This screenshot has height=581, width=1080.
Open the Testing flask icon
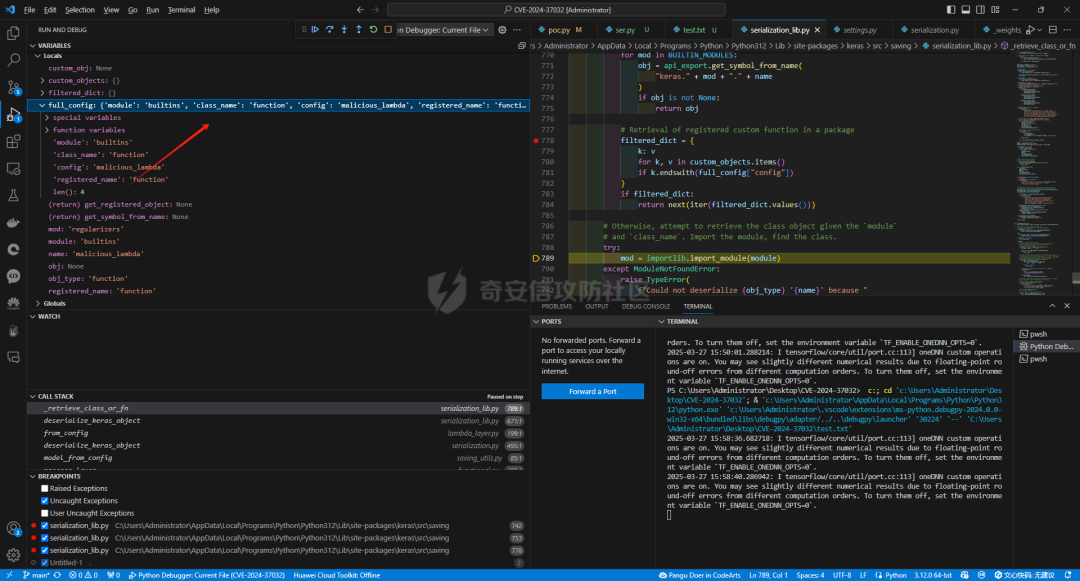pyautogui.click(x=13, y=196)
